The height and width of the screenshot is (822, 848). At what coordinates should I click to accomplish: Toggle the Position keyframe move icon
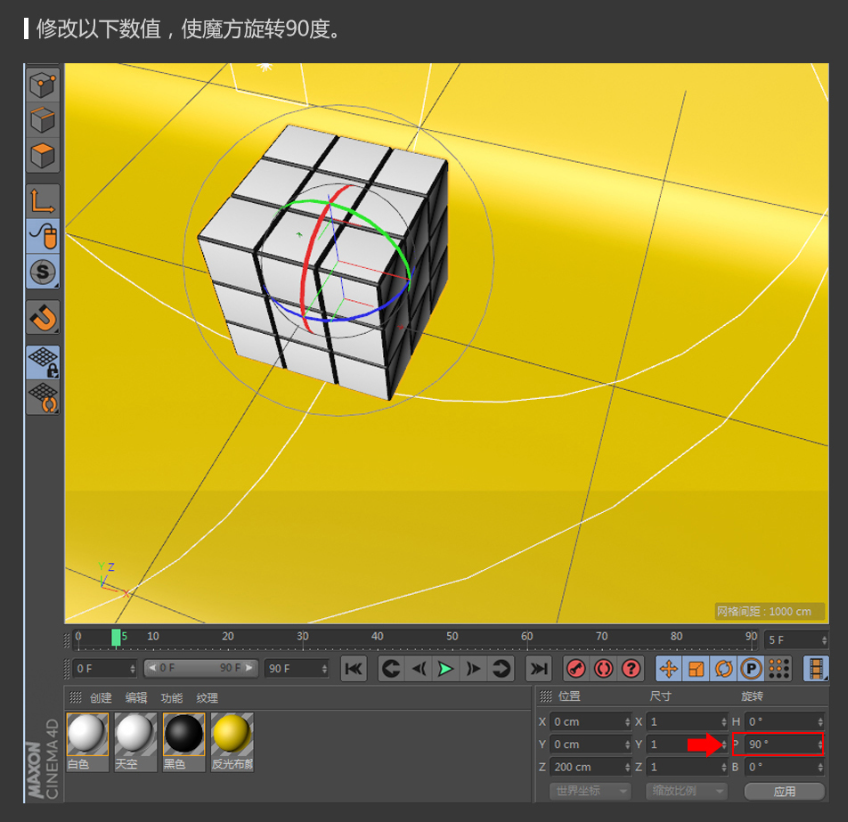(669, 668)
